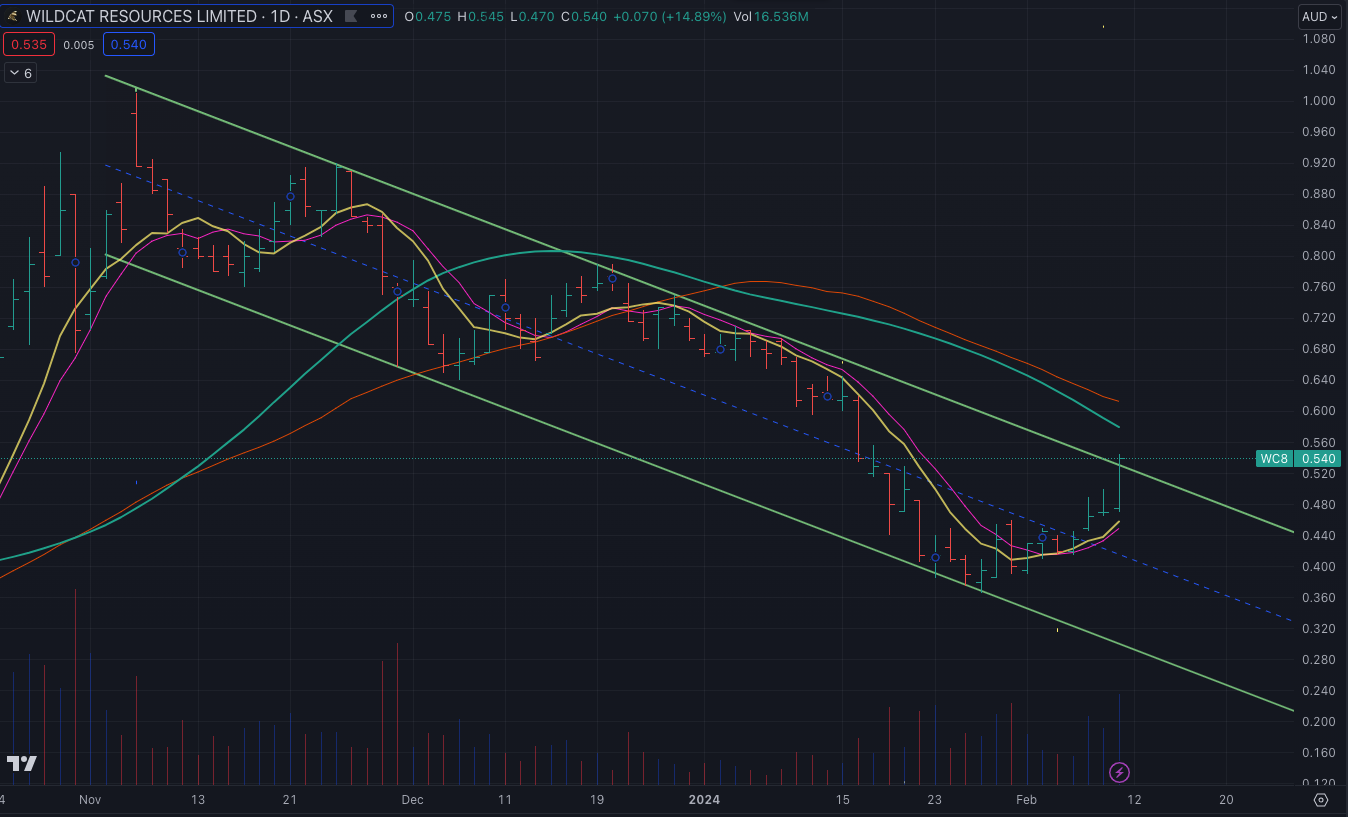Click the 0.160 price axis label
The height and width of the screenshot is (817, 1348).
coord(1319,753)
